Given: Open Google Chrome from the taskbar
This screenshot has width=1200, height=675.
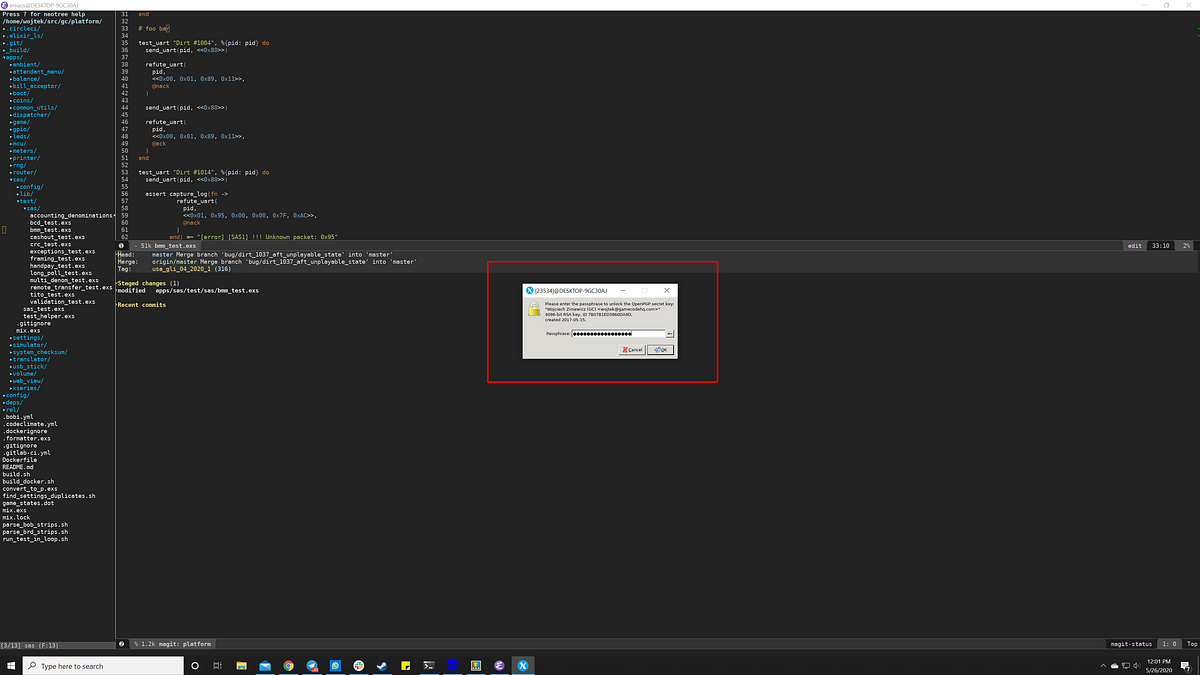Looking at the screenshot, I should 289,665.
